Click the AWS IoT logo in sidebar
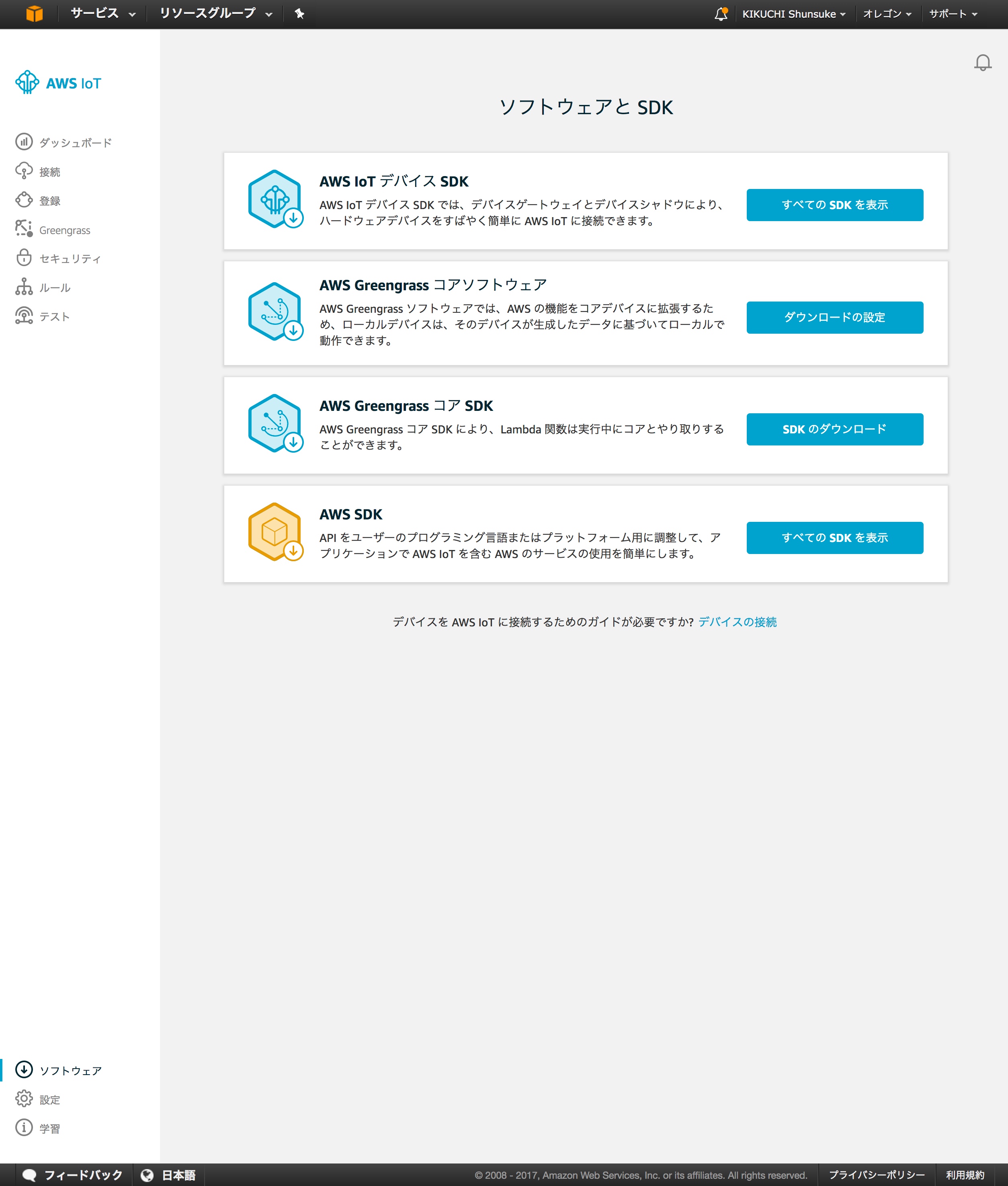1008x1186 pixels. pos(58,83)
